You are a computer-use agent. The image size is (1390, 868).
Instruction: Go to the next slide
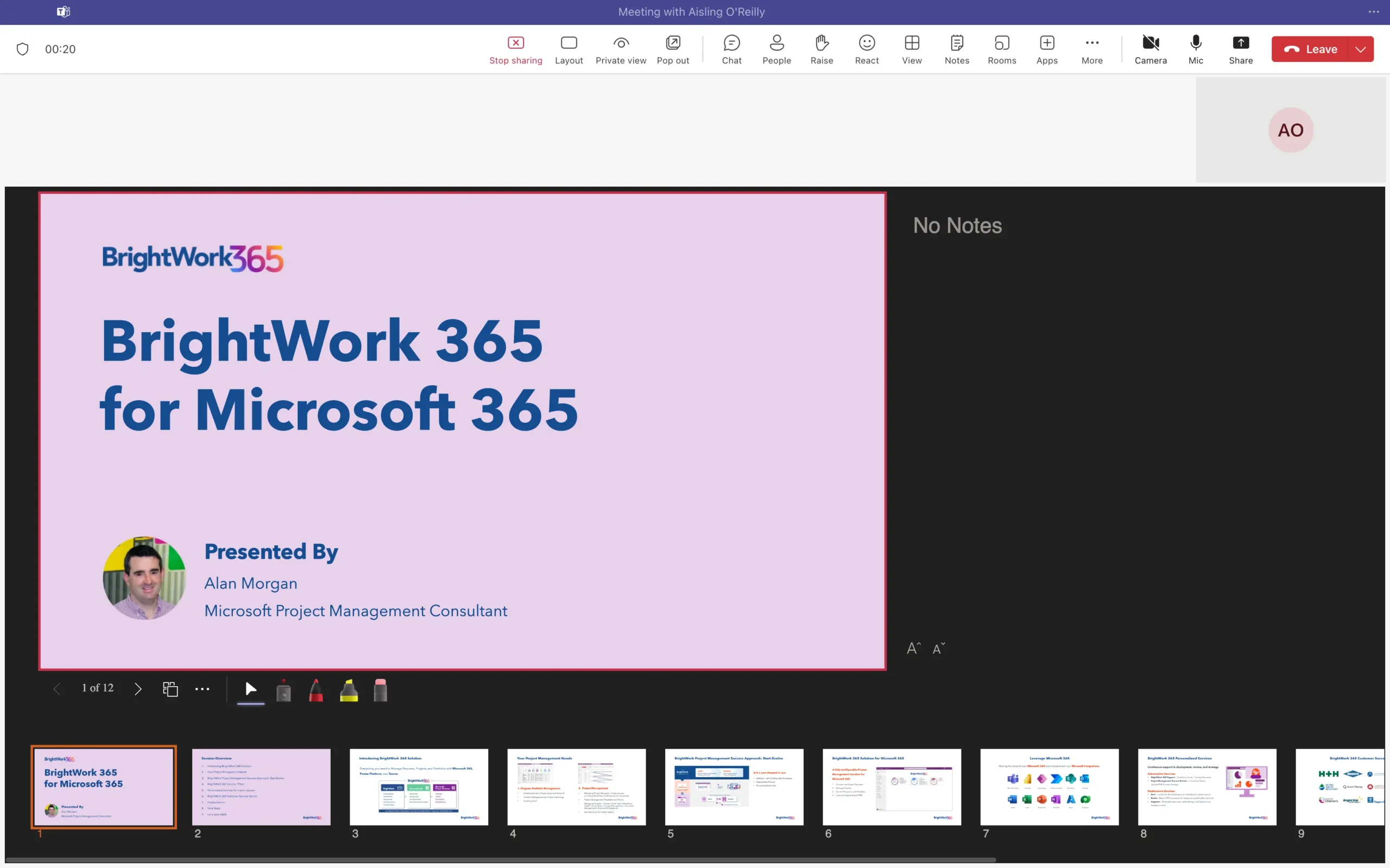(x=138, y=689)
